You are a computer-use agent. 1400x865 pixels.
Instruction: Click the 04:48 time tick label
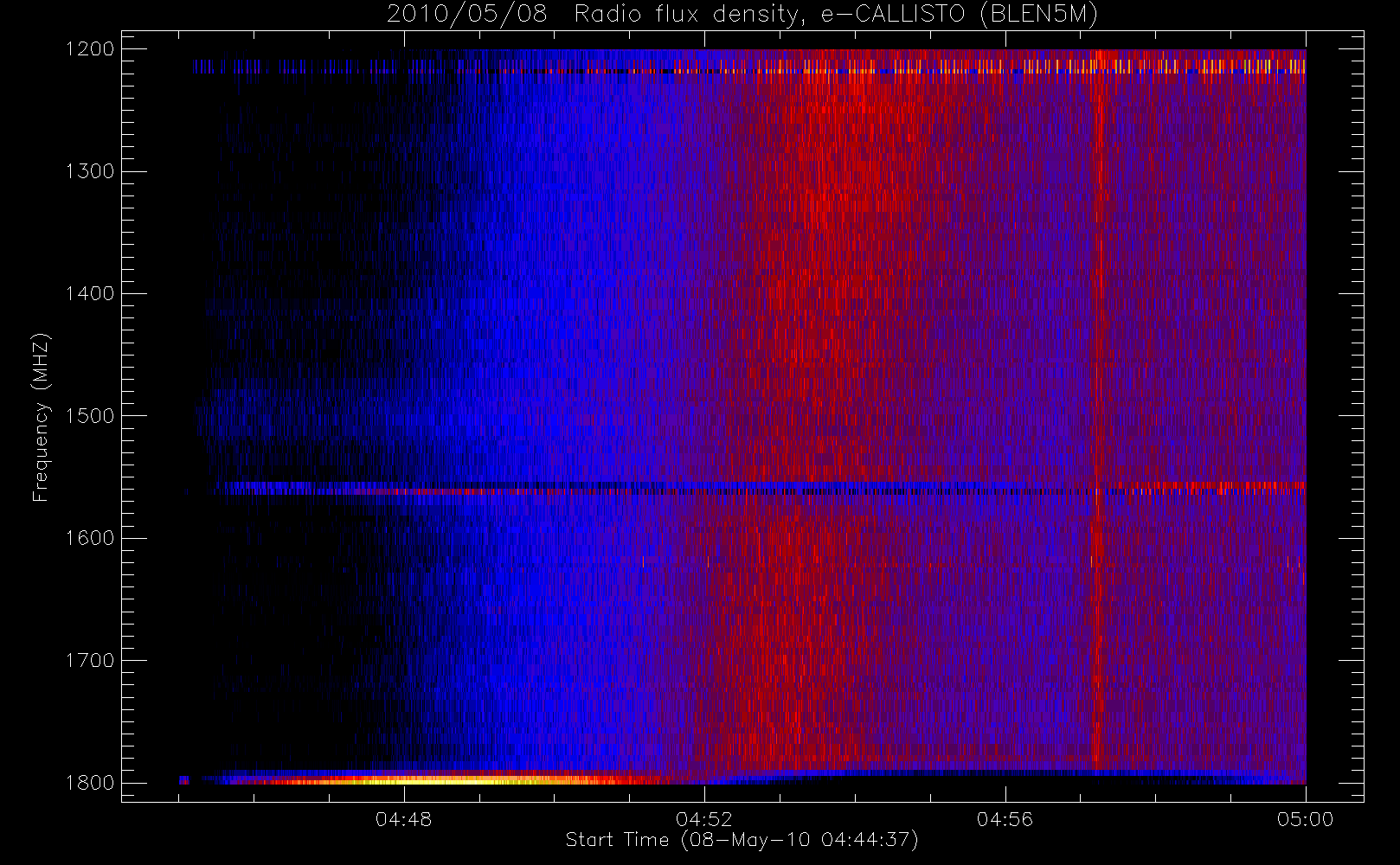click(x=404, y=819)
